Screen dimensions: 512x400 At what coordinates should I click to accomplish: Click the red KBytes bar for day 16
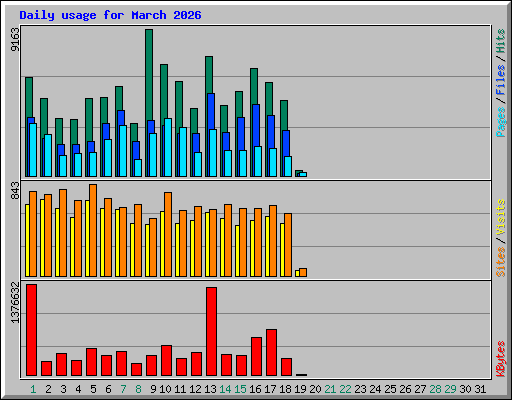click(x=256, y=356)
